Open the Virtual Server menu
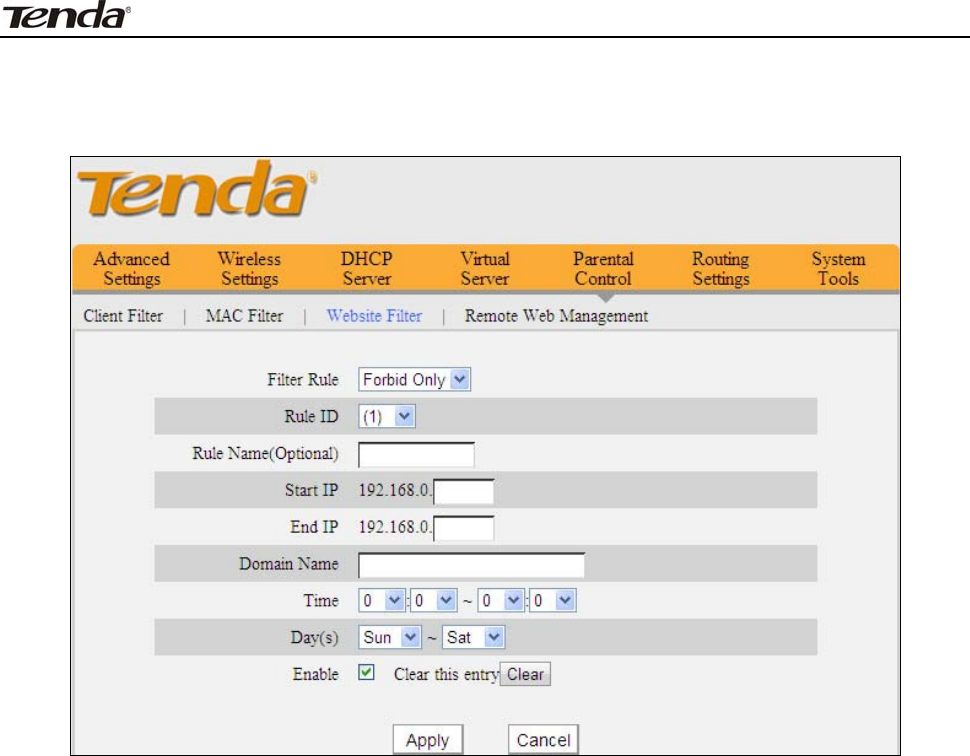The image size is (970, 756). tap(485, 268)
